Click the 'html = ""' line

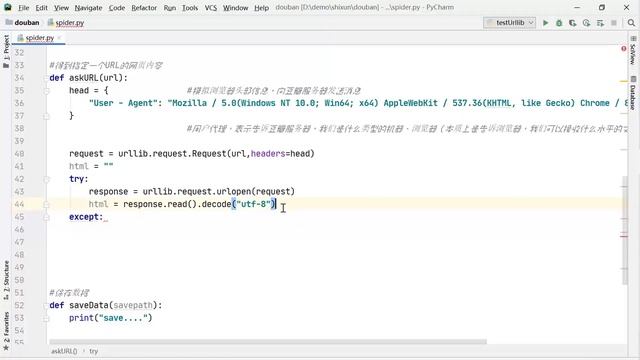coord(91,167)
